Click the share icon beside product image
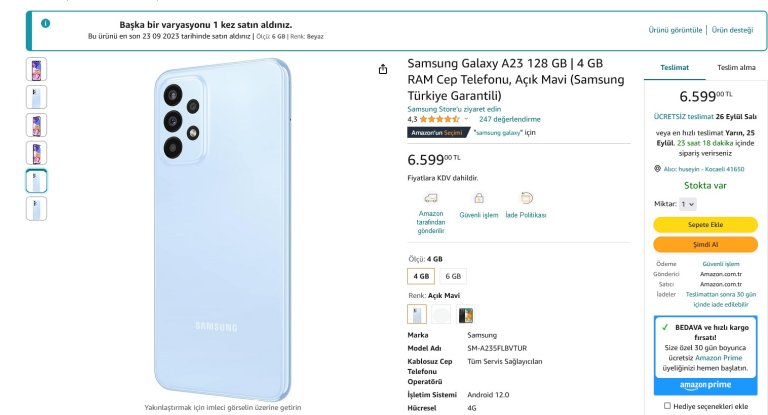The image size is (768, 415). tap(383, 70)
